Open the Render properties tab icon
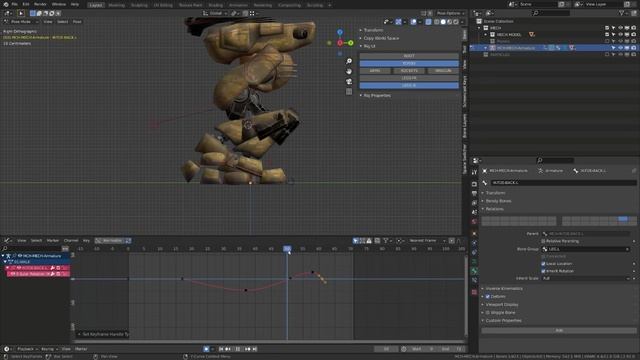 coord(474,184)
